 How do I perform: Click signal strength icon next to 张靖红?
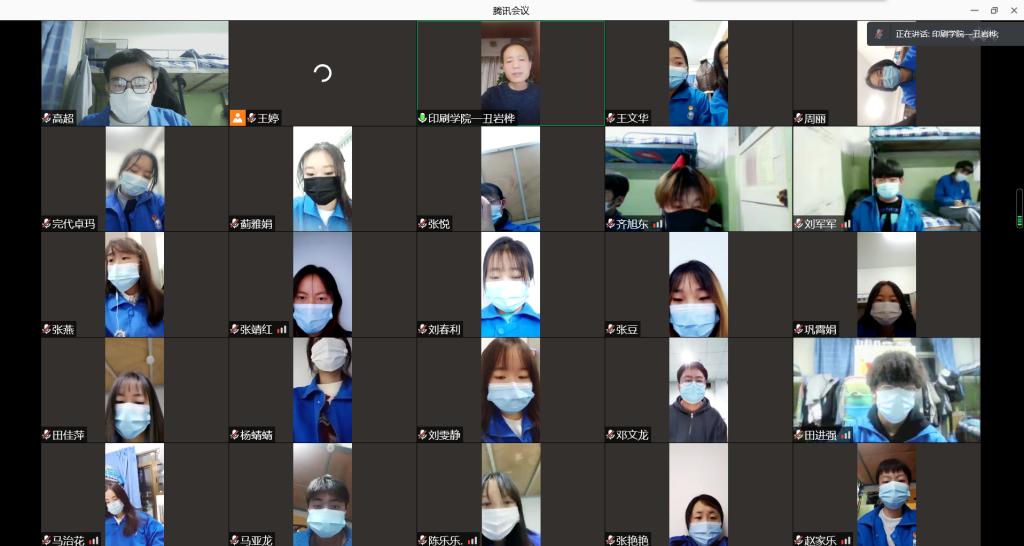tap(282, 329)
